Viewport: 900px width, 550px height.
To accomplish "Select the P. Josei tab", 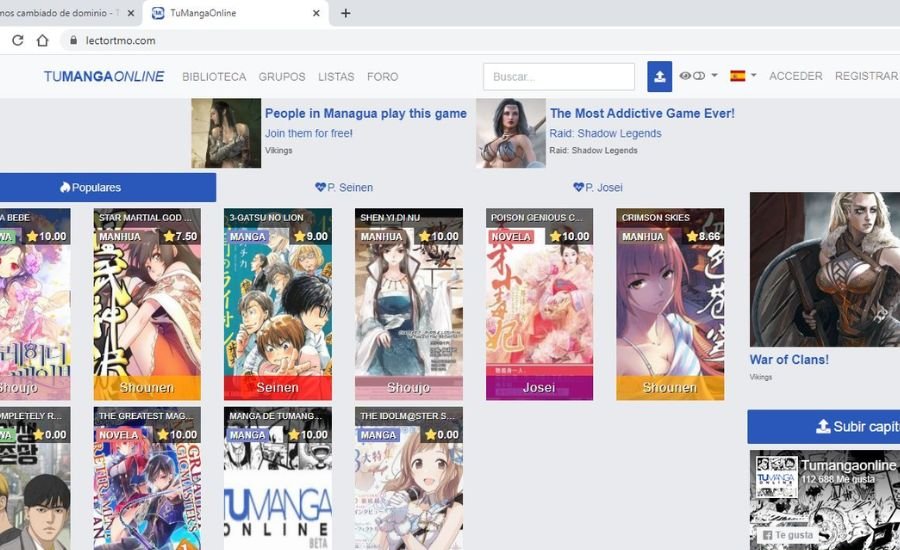I will [598, 187].
